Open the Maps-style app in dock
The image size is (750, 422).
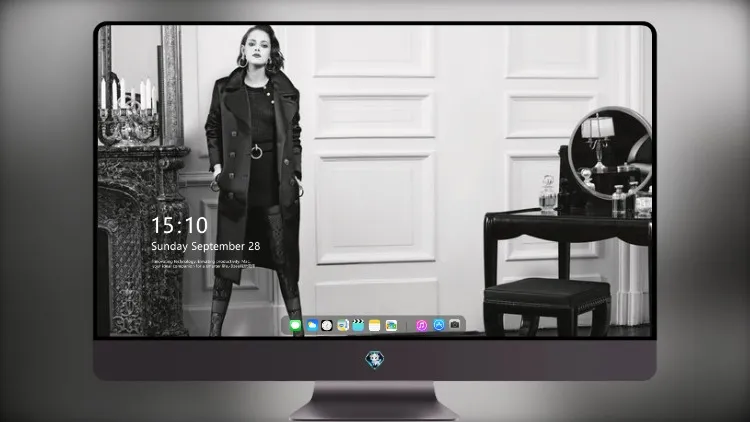coord(391,325)
